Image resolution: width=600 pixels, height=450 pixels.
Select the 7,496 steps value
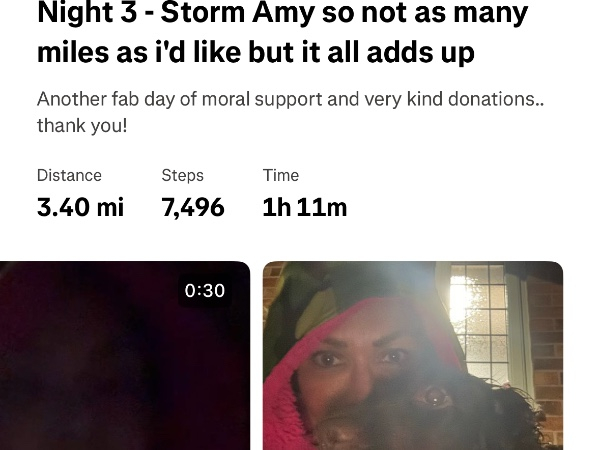click(x=193, y=207)
